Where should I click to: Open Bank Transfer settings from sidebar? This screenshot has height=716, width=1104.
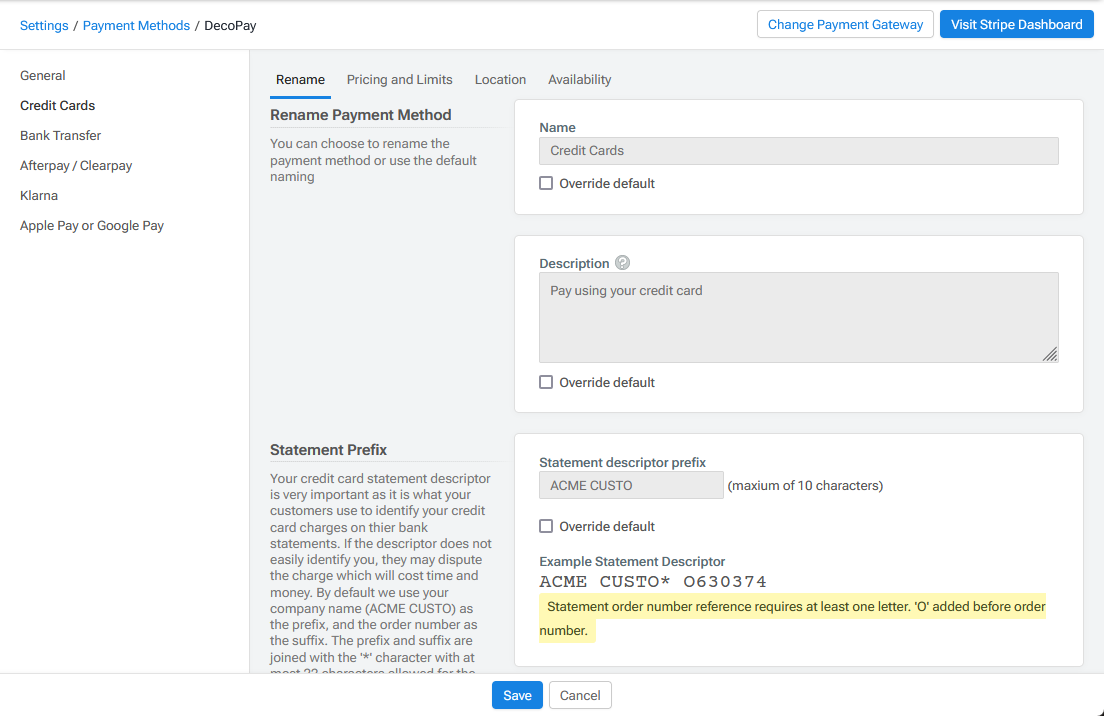tap(60, 135)
